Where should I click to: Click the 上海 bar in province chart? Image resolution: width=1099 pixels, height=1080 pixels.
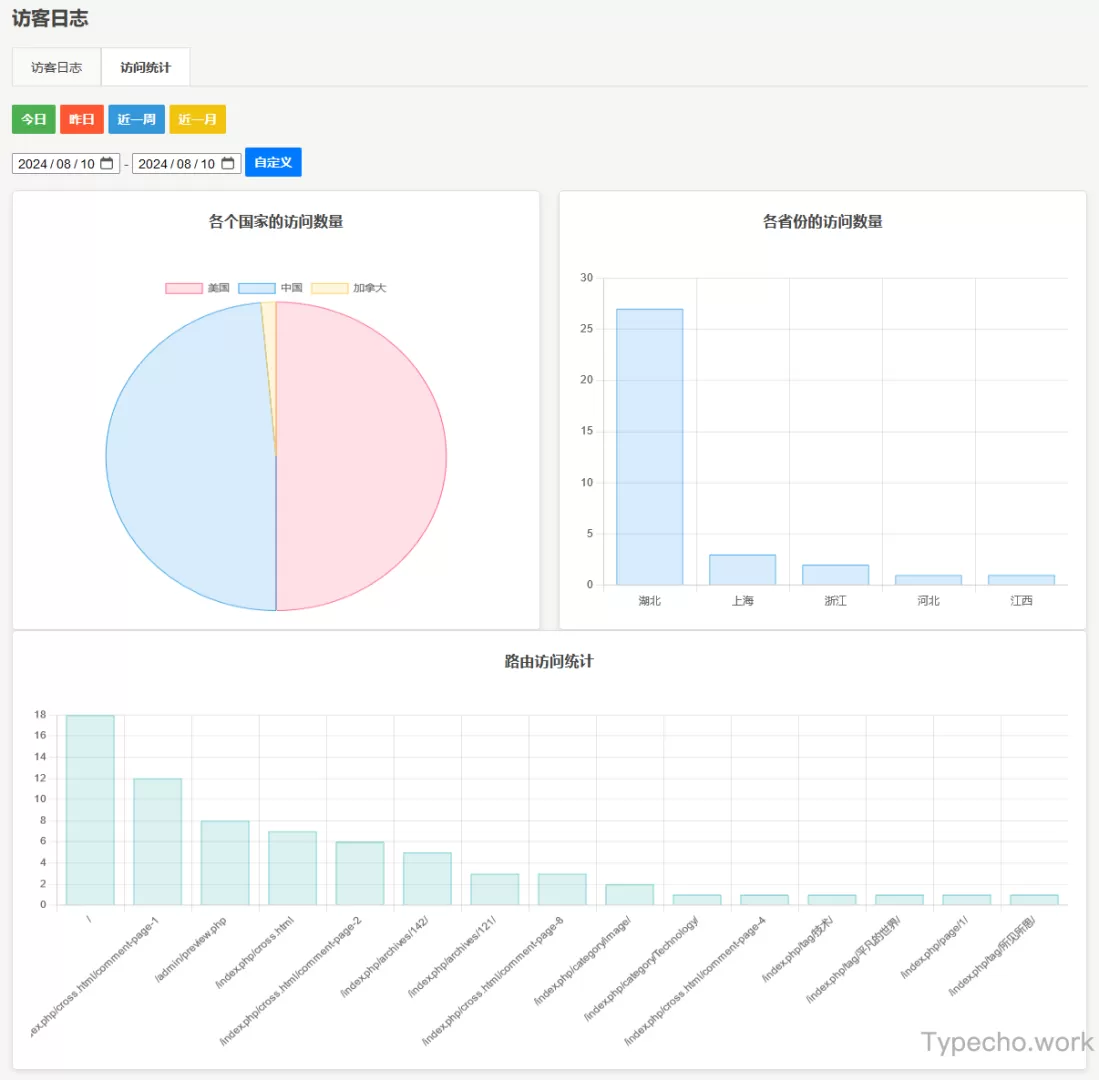(742, 570)
